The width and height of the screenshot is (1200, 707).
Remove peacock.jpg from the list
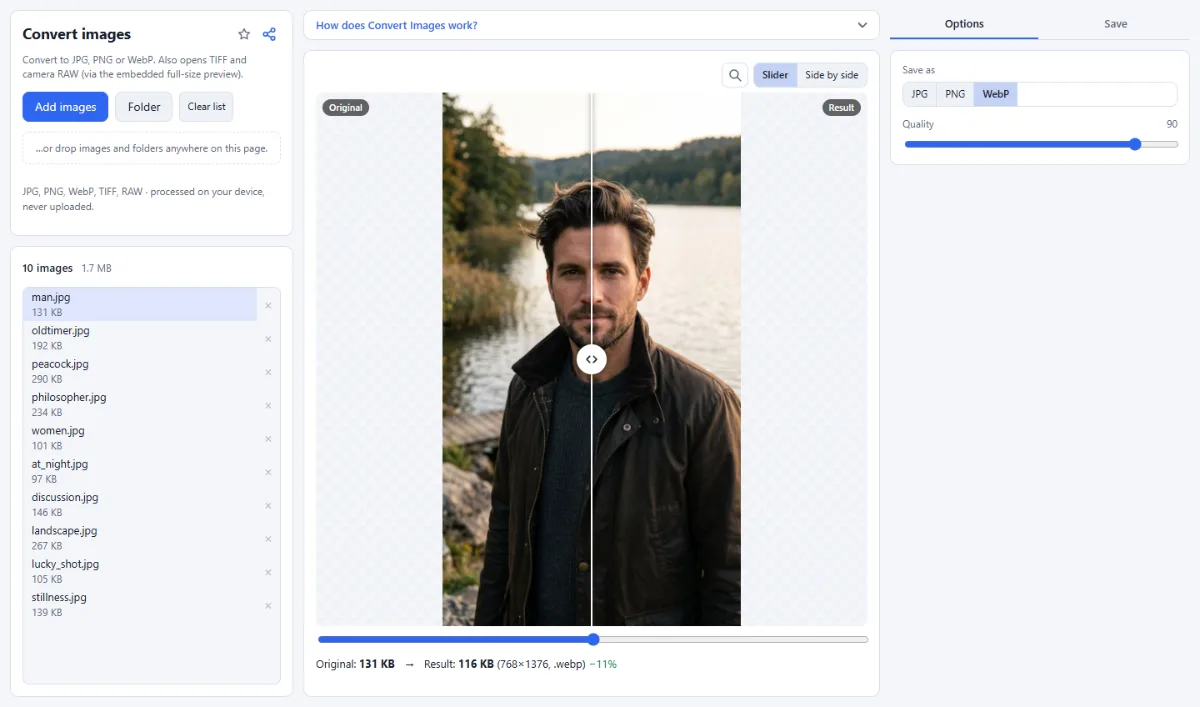(268, 372)
